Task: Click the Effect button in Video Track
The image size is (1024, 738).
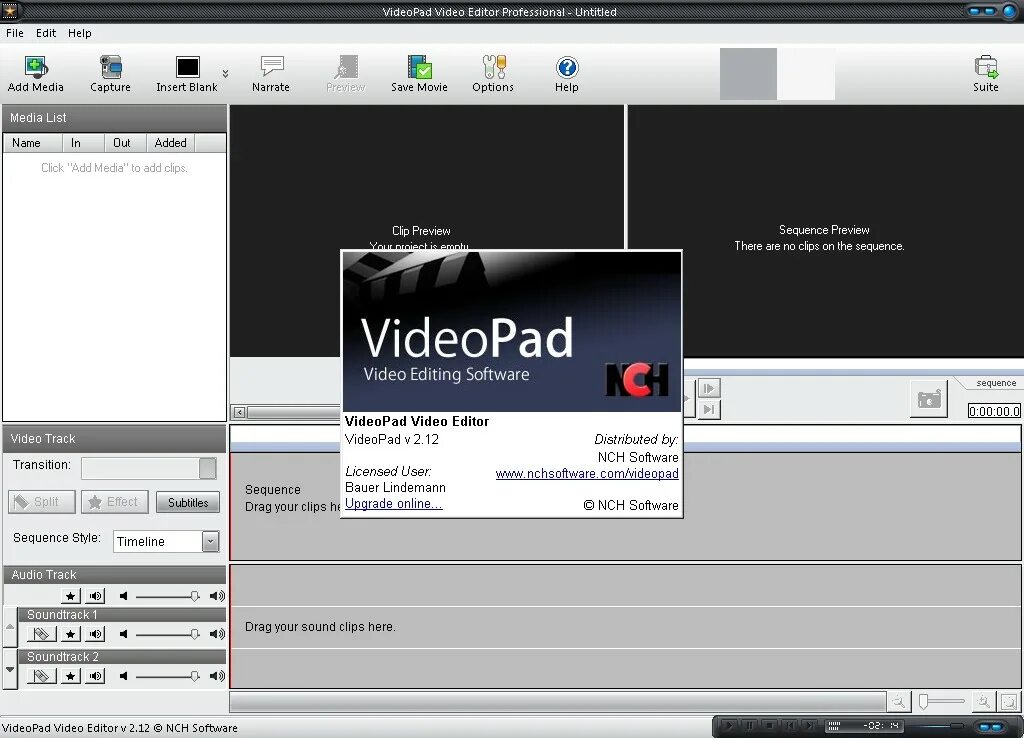Action: coord(115,502)
